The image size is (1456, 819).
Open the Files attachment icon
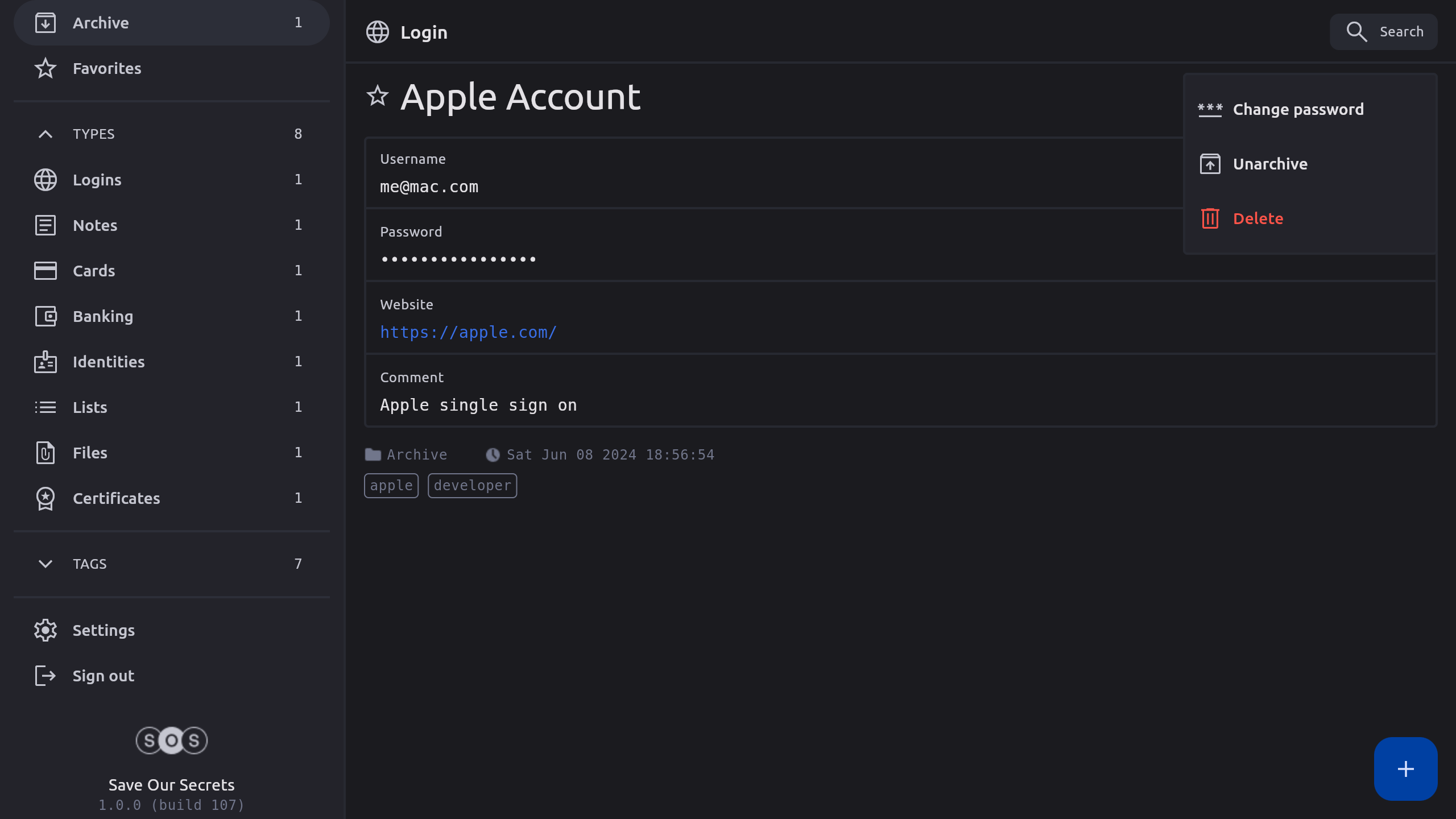pos(45,453)
